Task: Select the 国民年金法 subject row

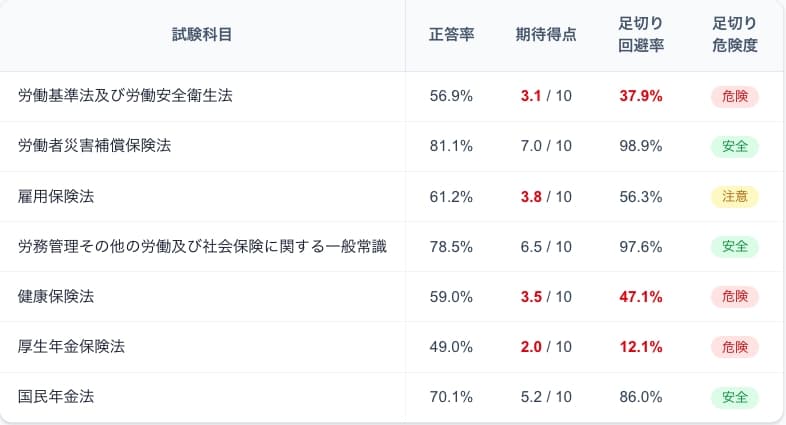Action: pyautogui.click(x=56, y=396)
